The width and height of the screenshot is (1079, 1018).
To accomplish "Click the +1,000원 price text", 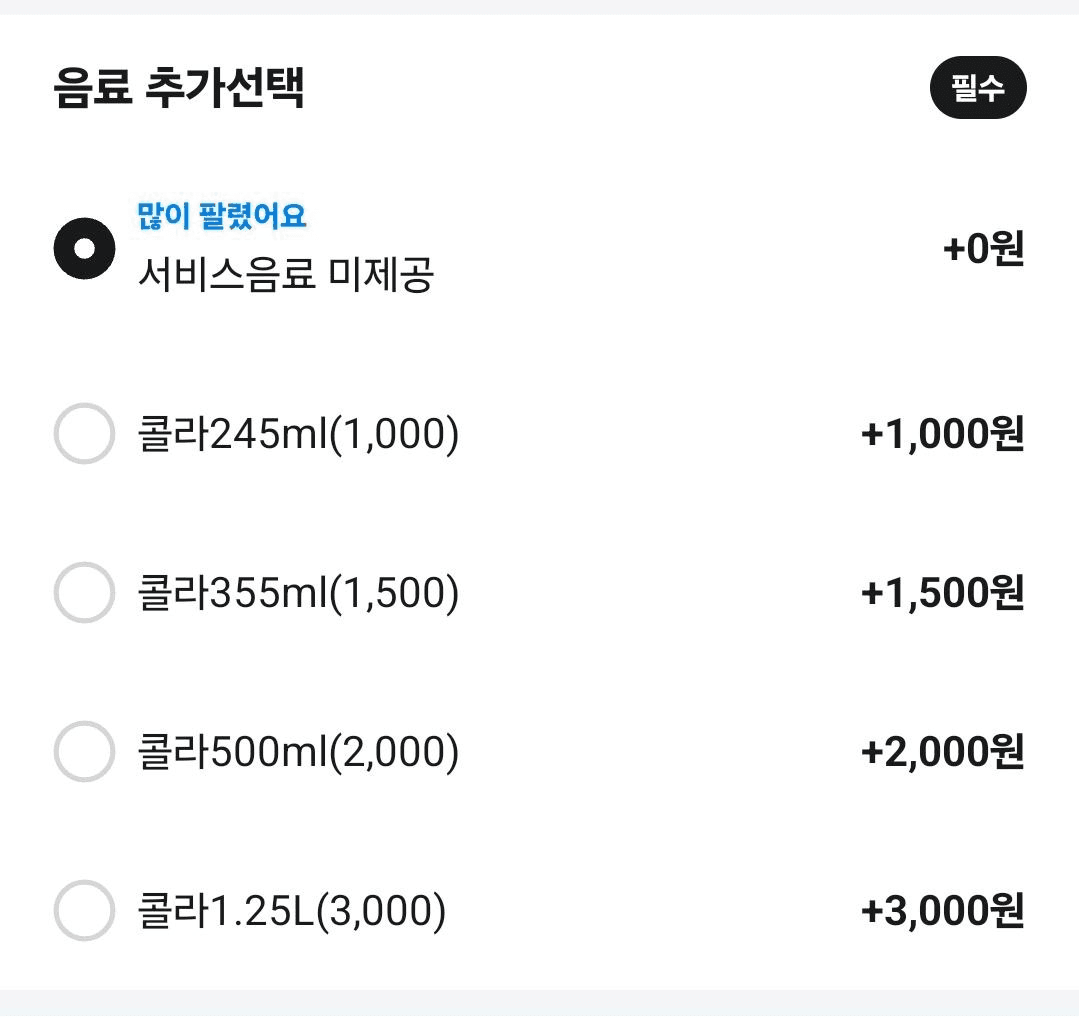I will point(942,434).
